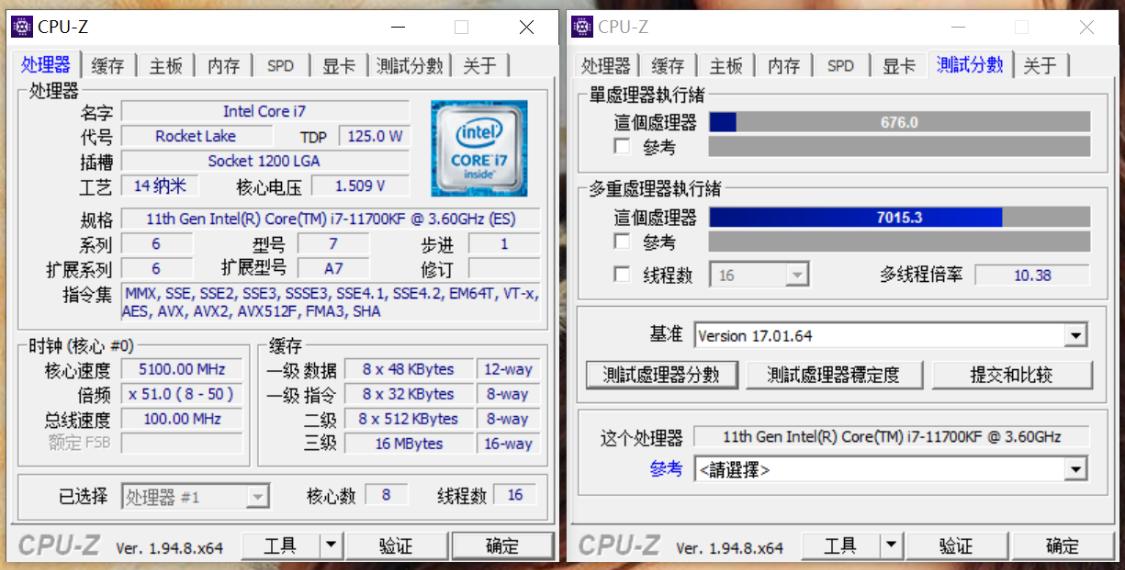
Task: Click 验证 button in right window
Action: click(956, 546)
